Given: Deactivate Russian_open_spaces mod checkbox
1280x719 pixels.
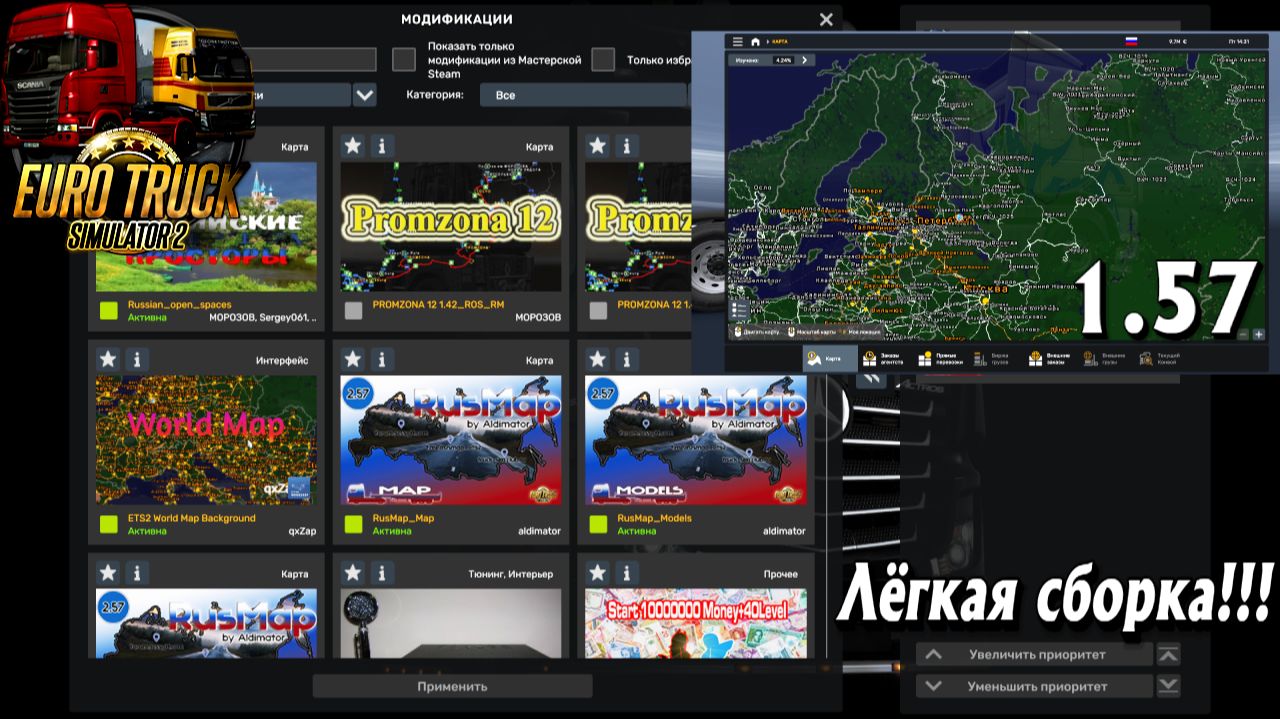Looking at the screenshot, I should [108, 311].
